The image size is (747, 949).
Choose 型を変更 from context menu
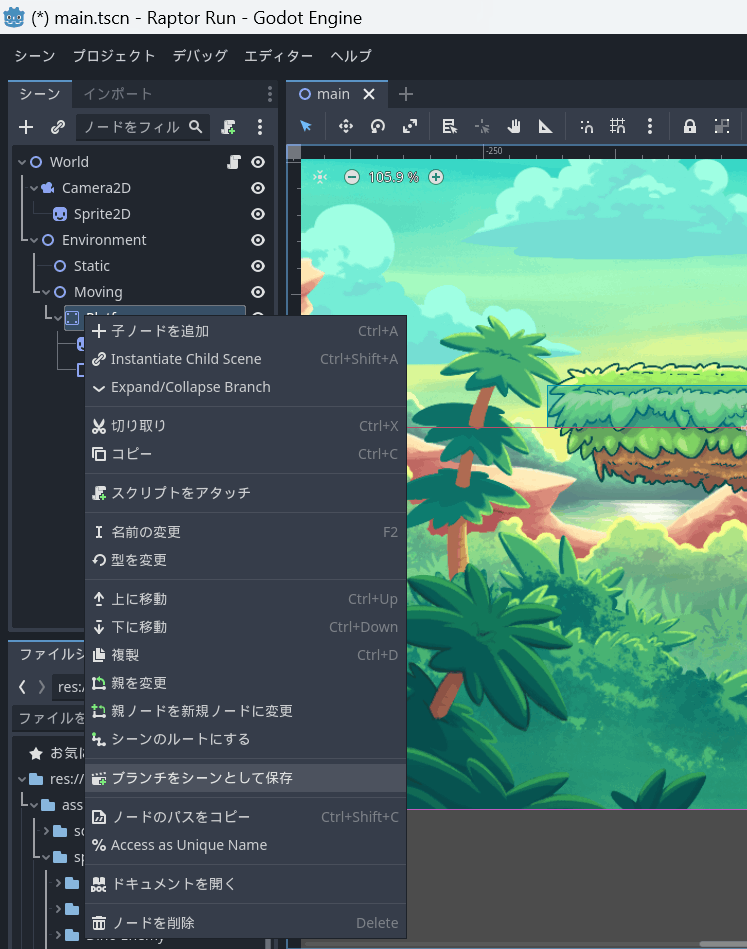(245, 560)
